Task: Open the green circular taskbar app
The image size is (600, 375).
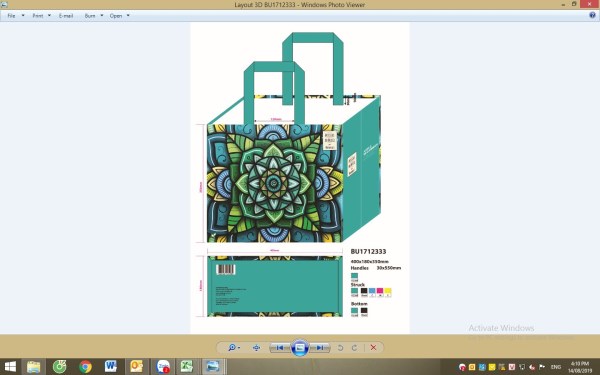Action: 59,367
